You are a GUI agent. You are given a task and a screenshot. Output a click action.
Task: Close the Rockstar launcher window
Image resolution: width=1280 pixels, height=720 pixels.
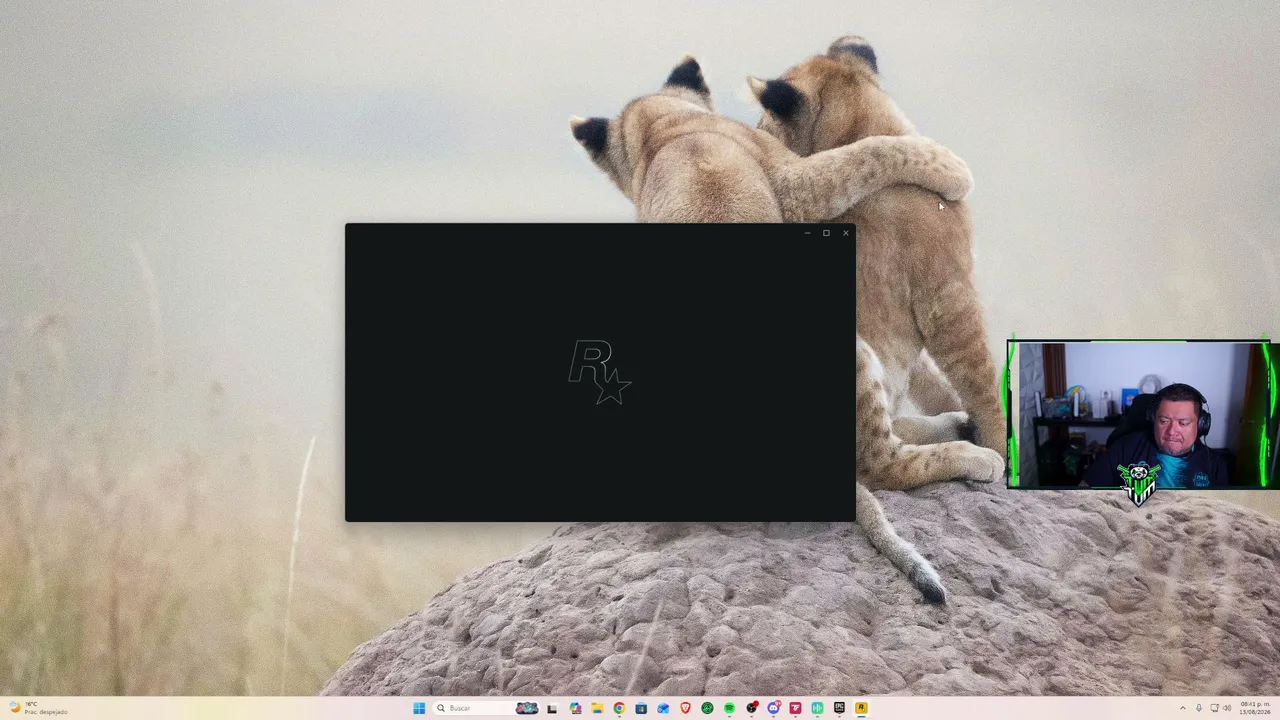[x=846, y=233]
